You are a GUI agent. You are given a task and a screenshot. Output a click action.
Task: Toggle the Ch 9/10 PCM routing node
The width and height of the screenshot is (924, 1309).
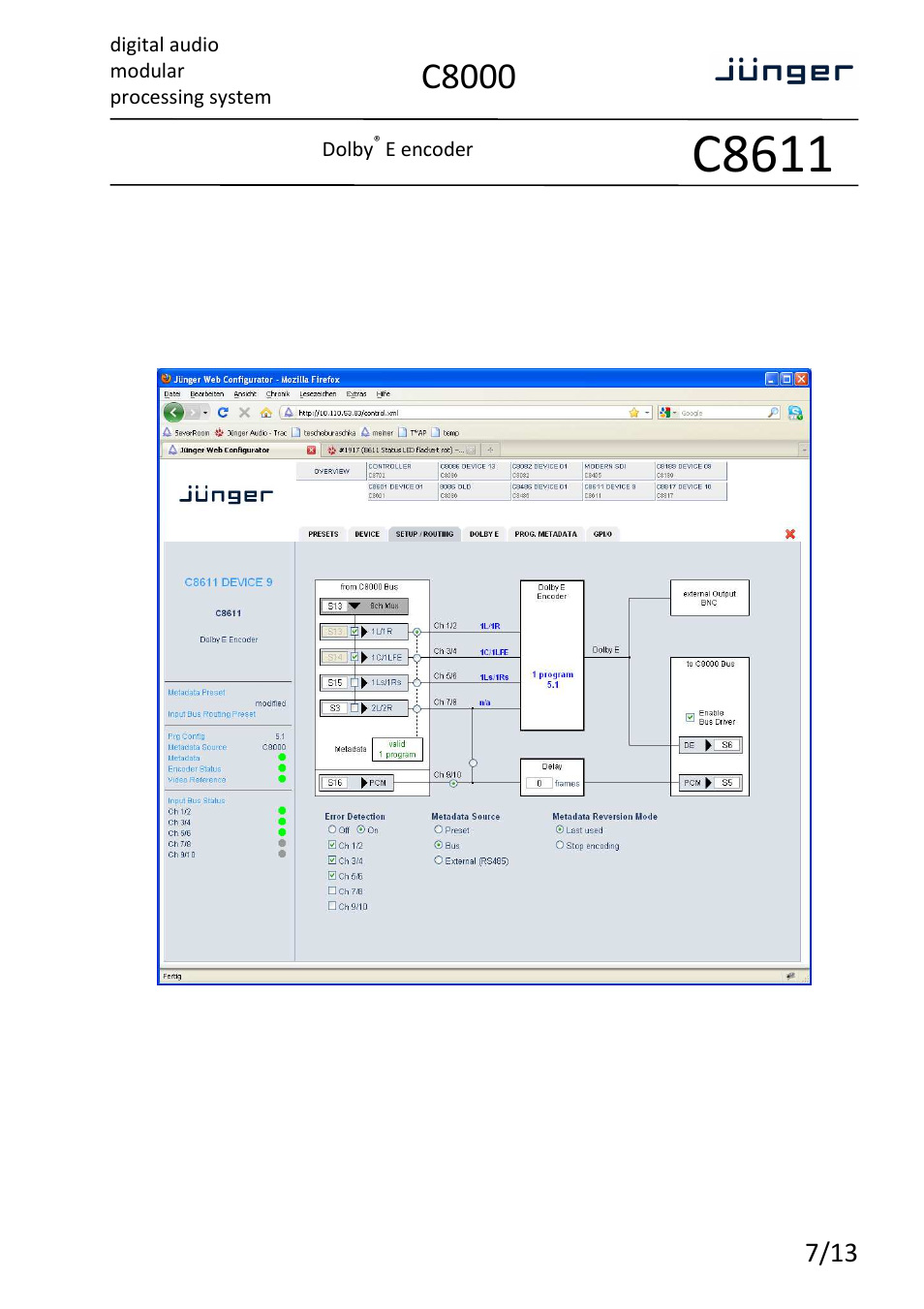point(453,783)
